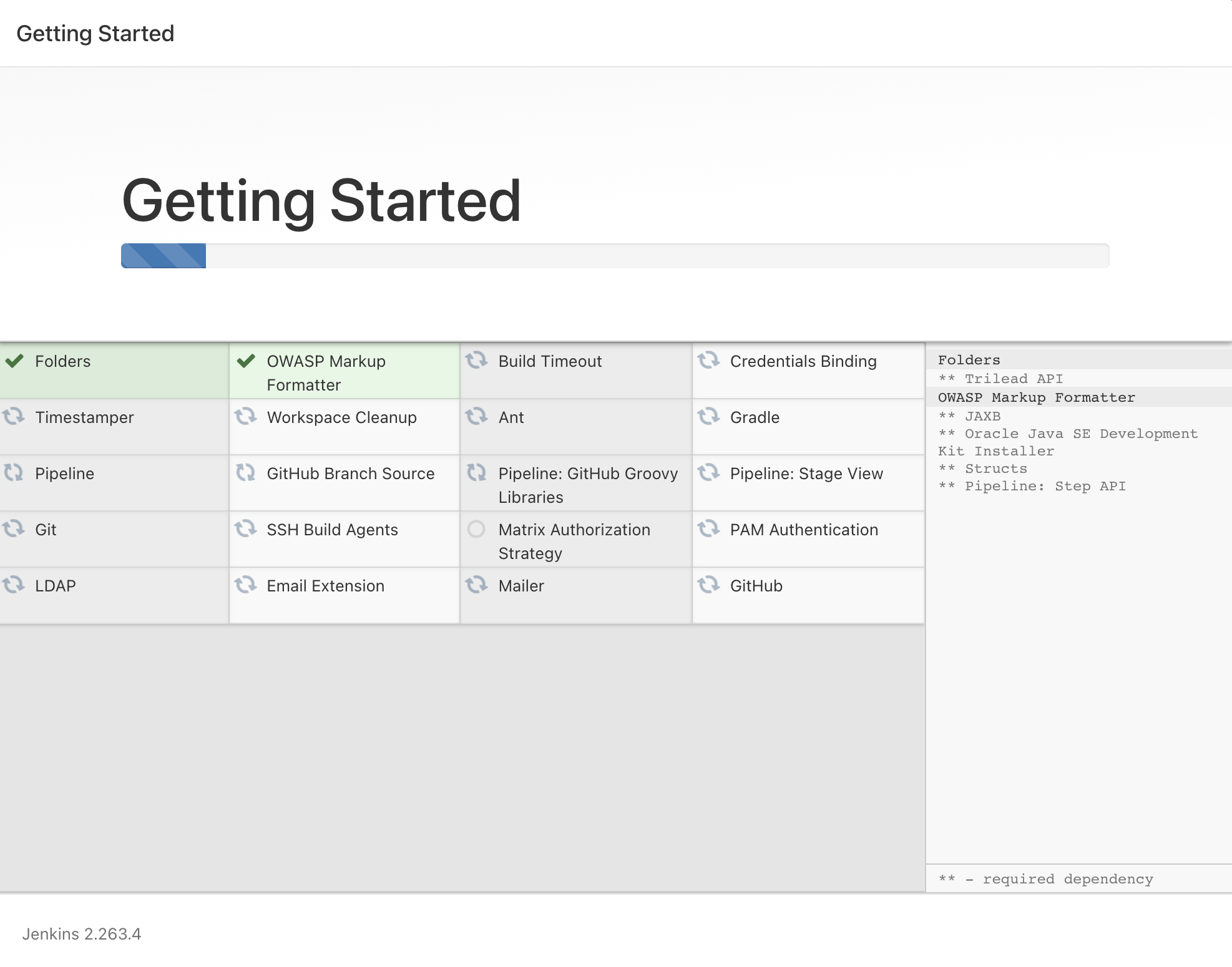Screen dimensions: 1232x967
Task: Click the pending icon beside Pipeline plugin
Action: (14, 472)
